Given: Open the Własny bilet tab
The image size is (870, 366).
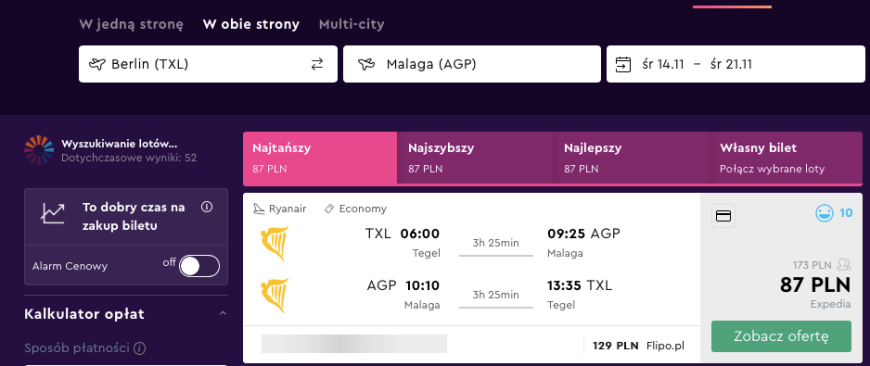Looking at the screenshot, I should pyautogui.click(x=786, y=157).
